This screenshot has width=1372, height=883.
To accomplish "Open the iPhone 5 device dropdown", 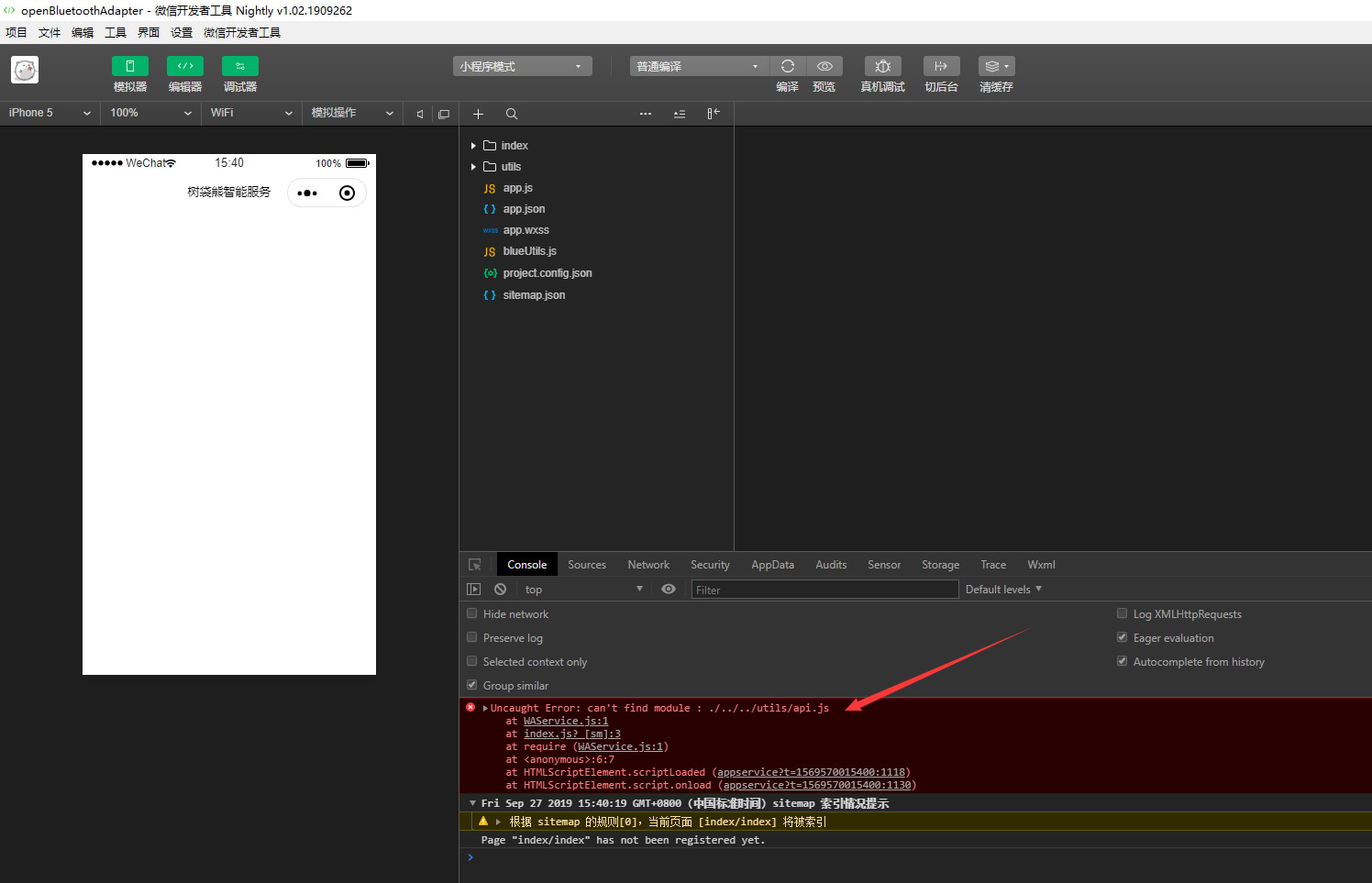I will 50,113.
